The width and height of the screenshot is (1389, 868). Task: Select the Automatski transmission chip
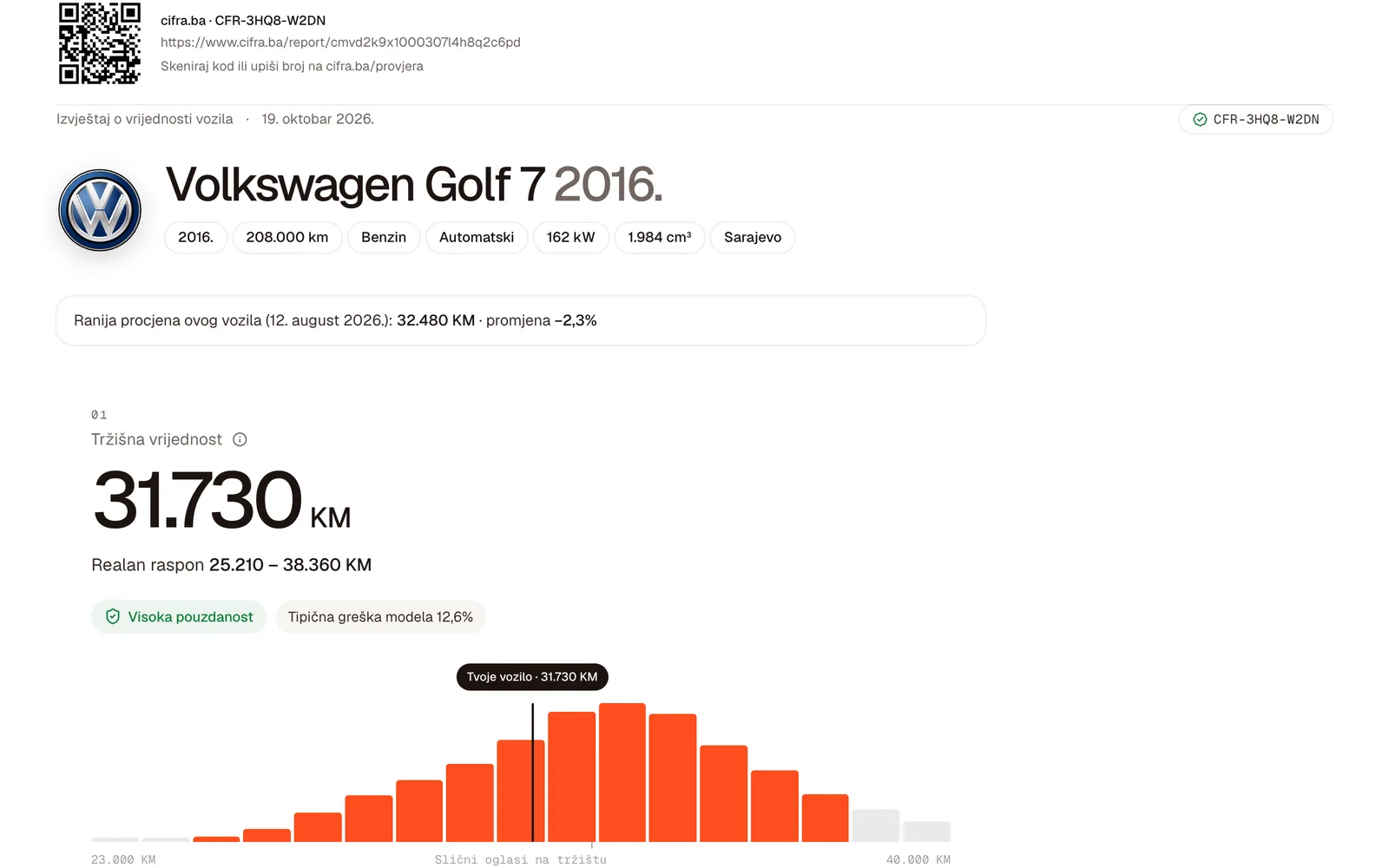click(x=477, y=238)
